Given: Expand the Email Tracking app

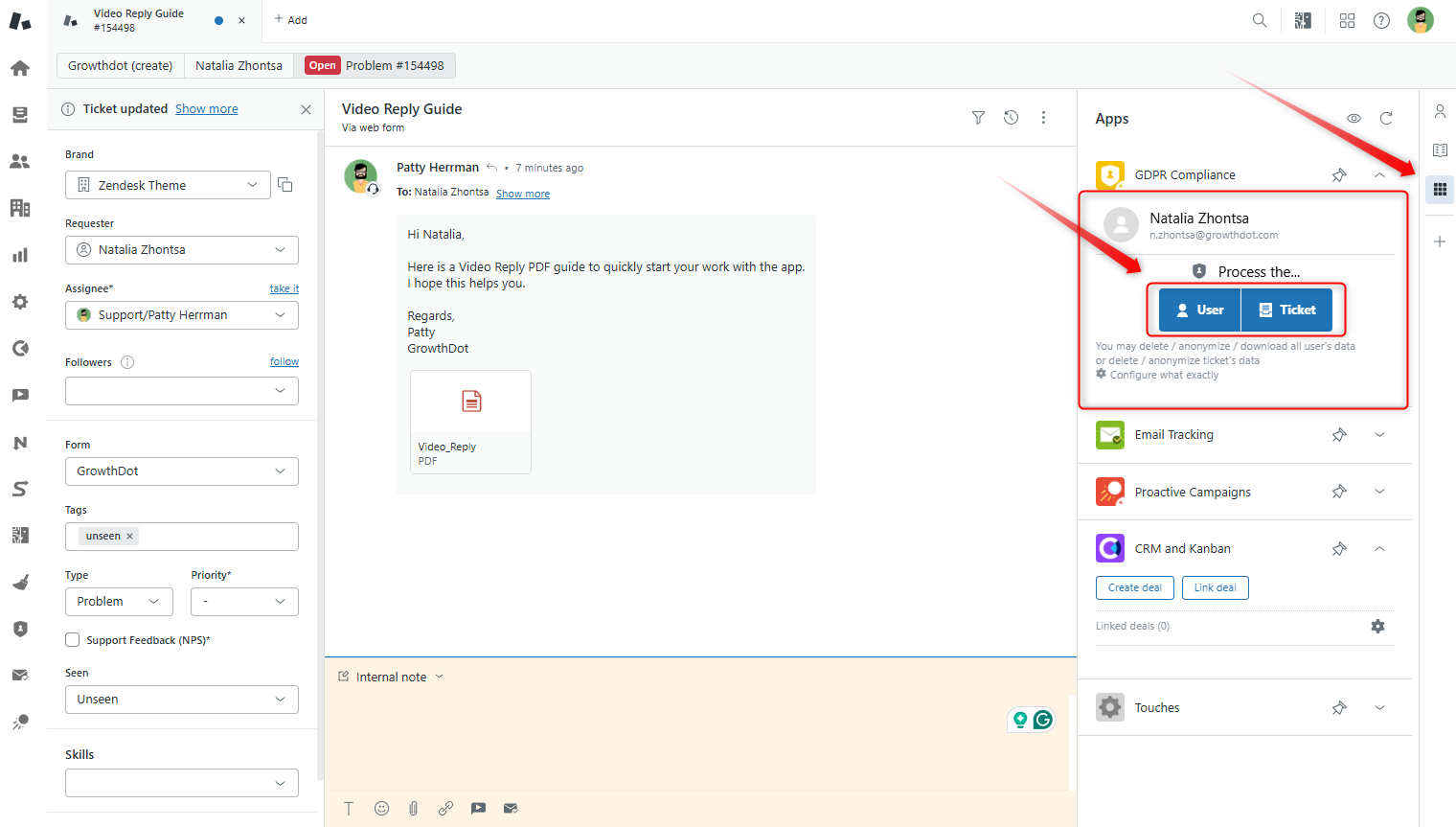Looking at the screenshot, I should (1379, 435).
